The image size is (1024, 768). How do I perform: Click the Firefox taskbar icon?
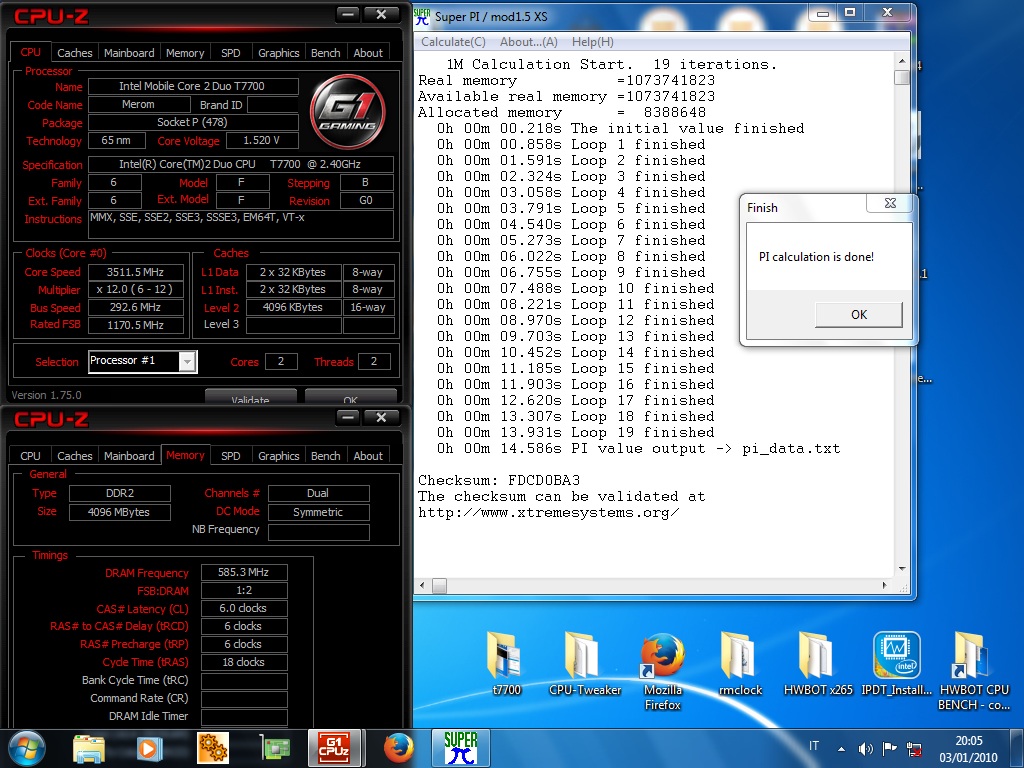398,748
